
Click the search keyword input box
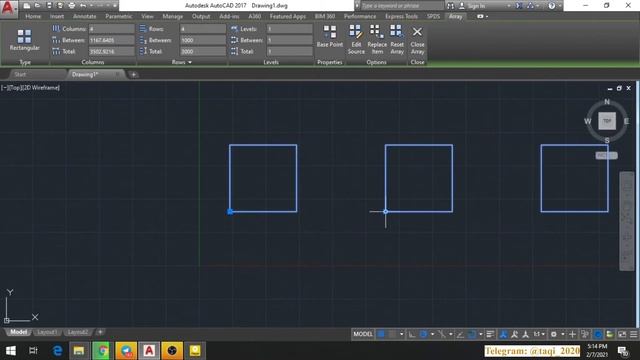(402, 6)
